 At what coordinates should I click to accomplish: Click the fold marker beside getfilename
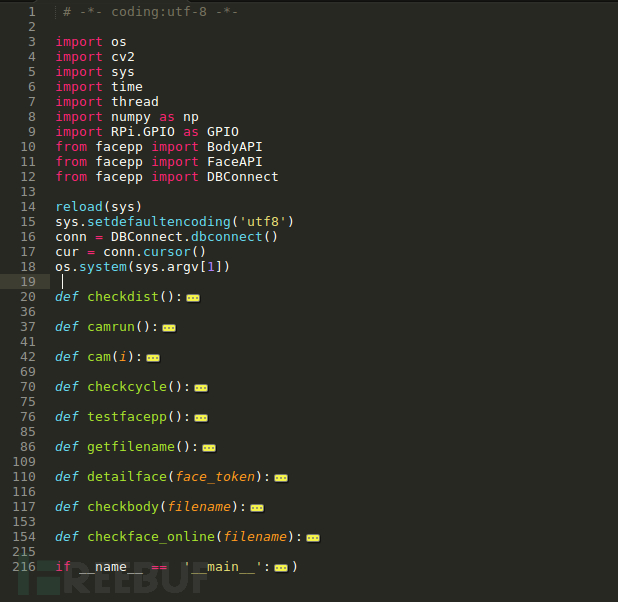click(209, 448)
